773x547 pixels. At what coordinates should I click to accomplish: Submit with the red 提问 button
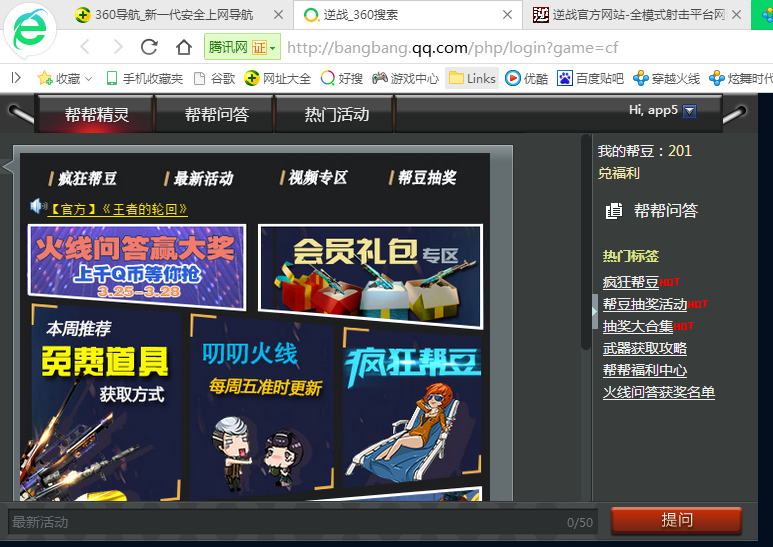point(676,520)
